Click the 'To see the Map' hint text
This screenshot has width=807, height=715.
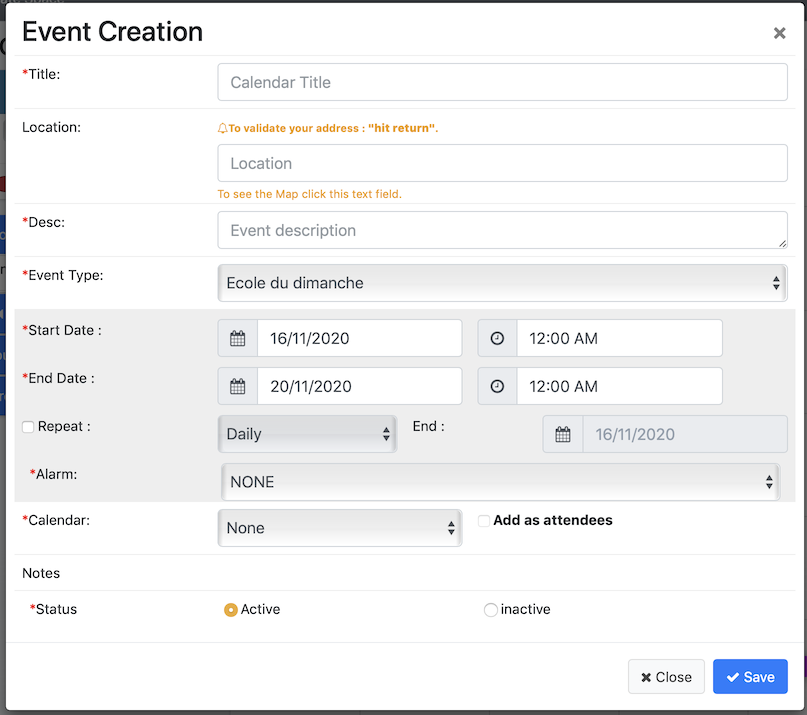tap(309, 194)
